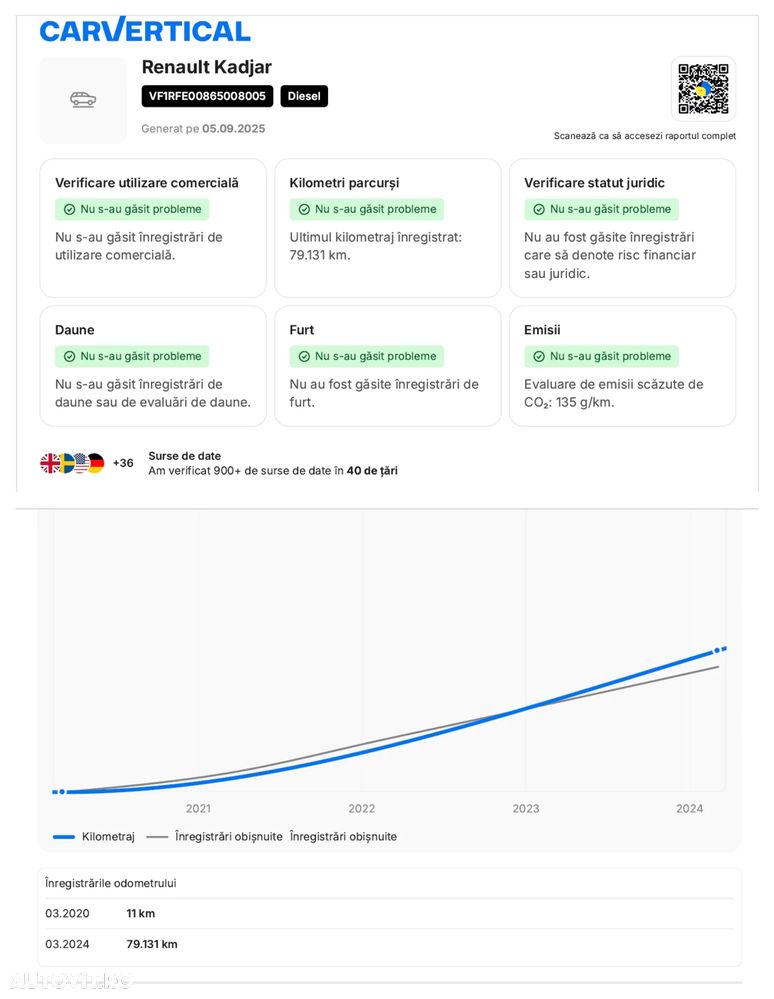Click the carVertical logo

pyautogui.click(x=145, y=30)
